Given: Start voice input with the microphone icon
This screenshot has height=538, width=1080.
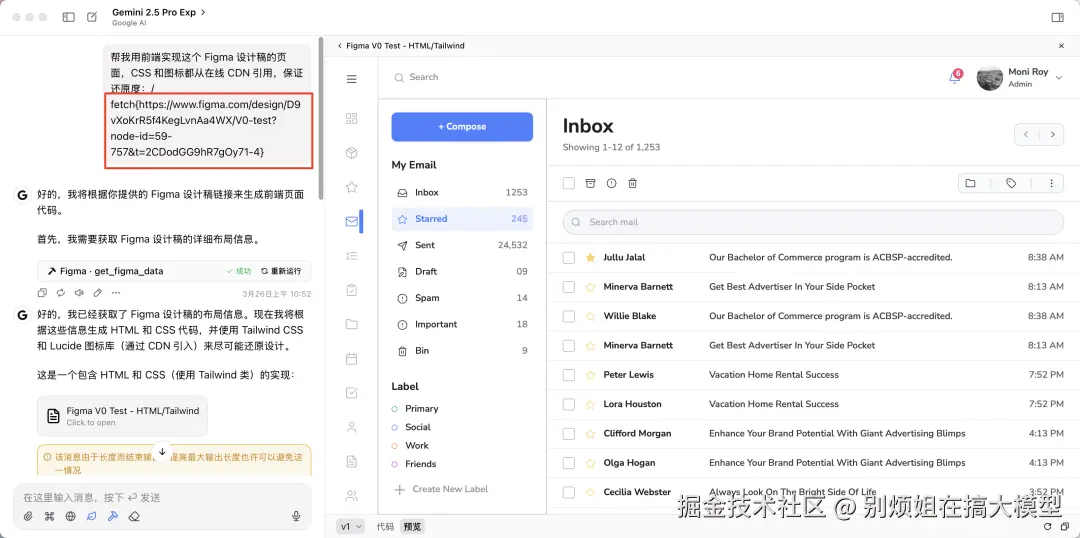Looking at the screenshot, I should point(296,516).
